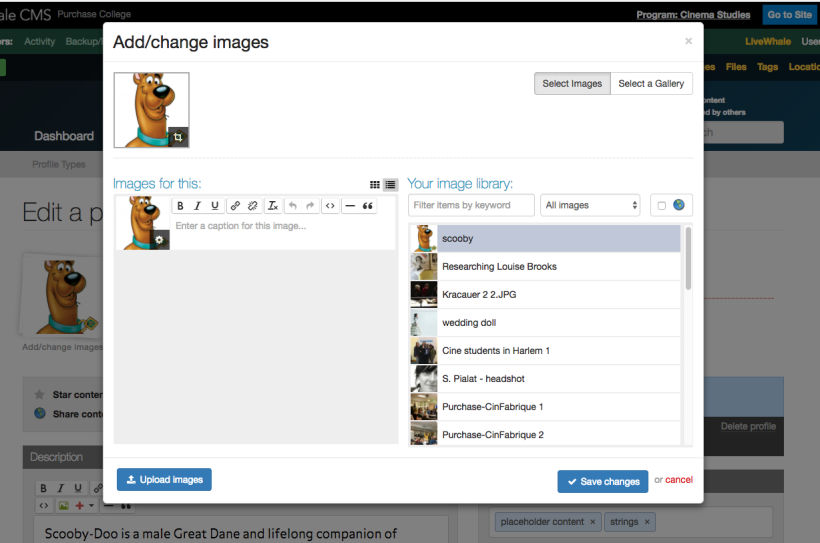Click the cancel link
The height and width of the screenshot is (543, 820).
click(679, 480)
